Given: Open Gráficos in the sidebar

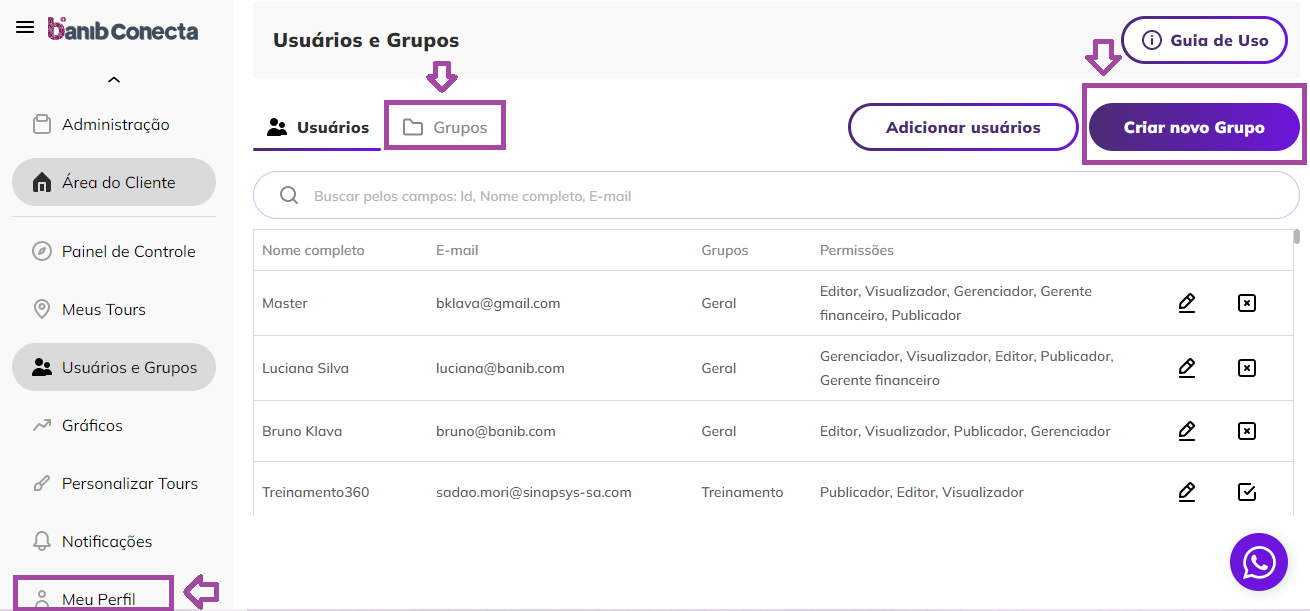Looking at the screenshot, I should (92, 426).
